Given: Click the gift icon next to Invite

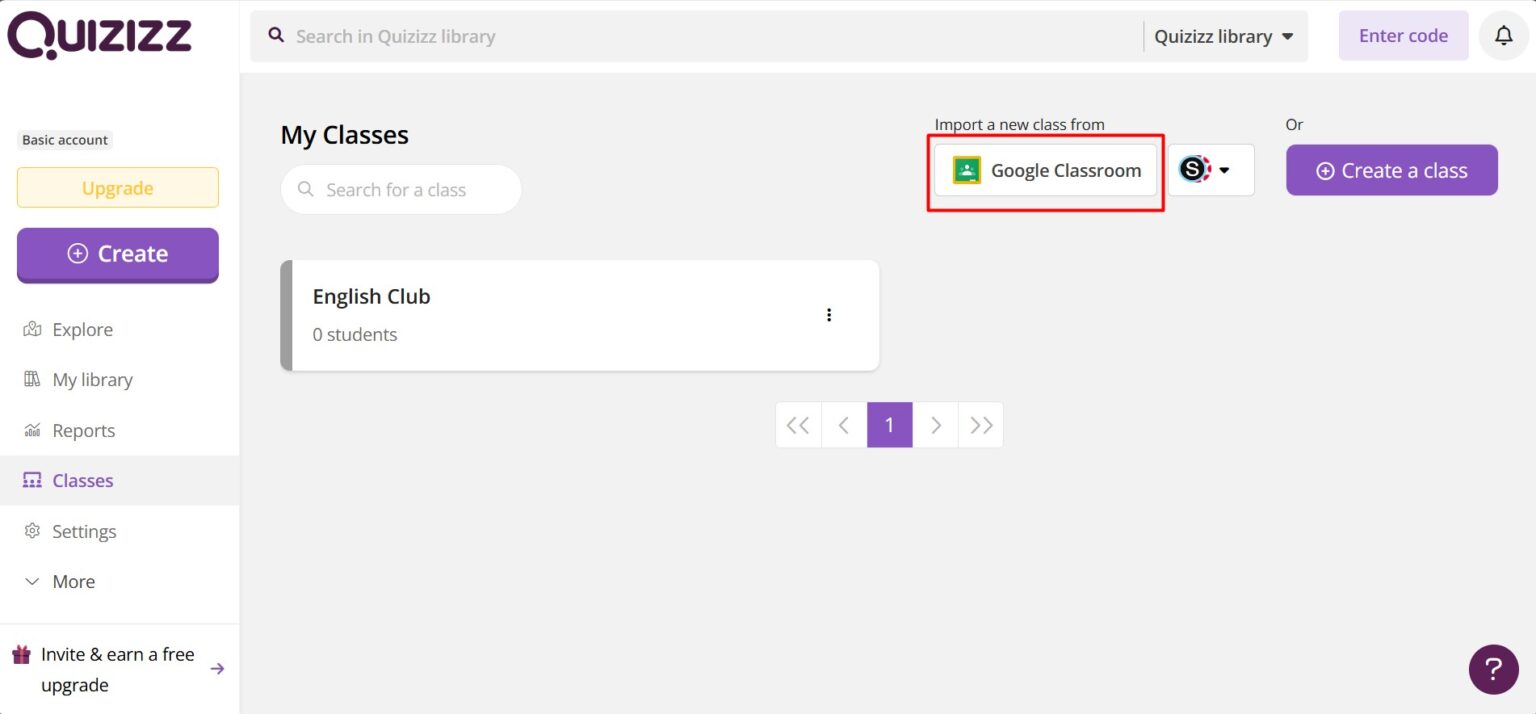Looking at the screenshot, I should click(21, 653).
